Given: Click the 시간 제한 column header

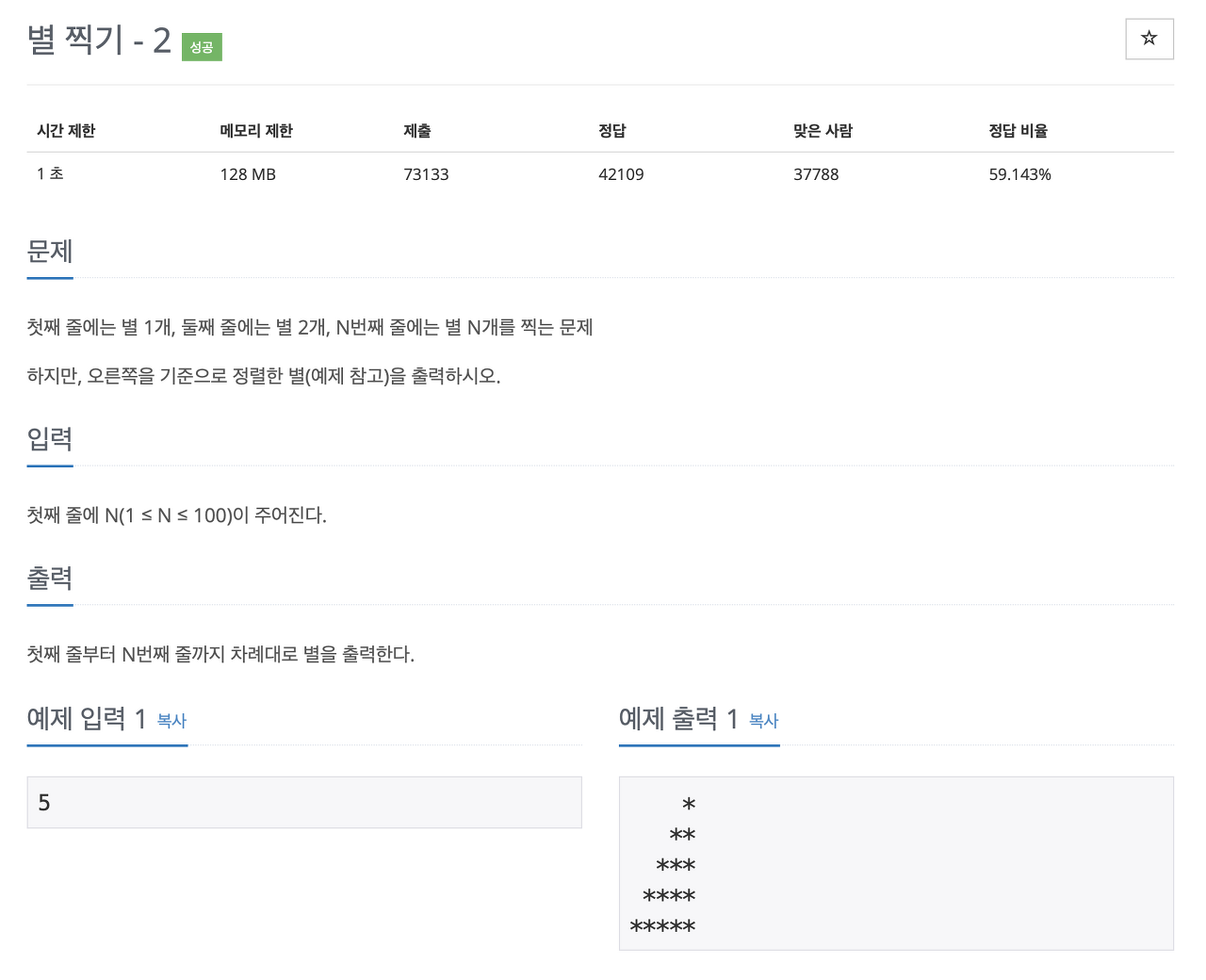Looking at the screenshot, I should [66, 131].
